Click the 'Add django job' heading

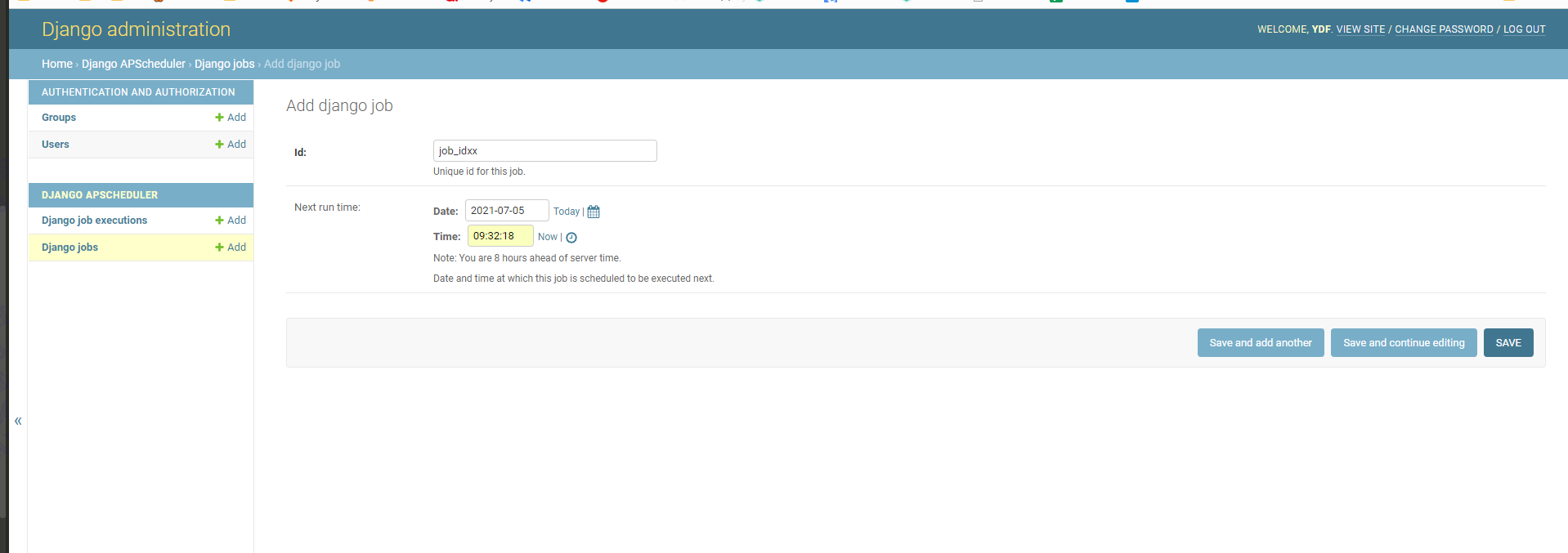(x=339, y=105)
